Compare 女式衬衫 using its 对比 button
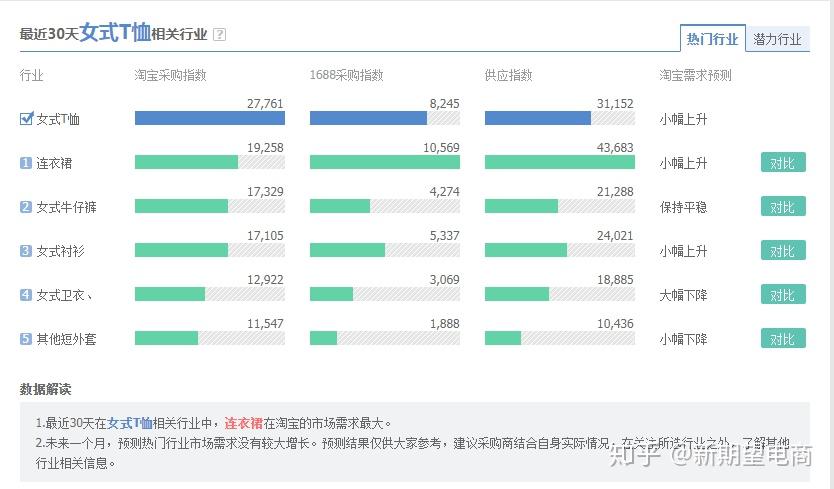This screenshot has height=489, width=834. (783, 251)
